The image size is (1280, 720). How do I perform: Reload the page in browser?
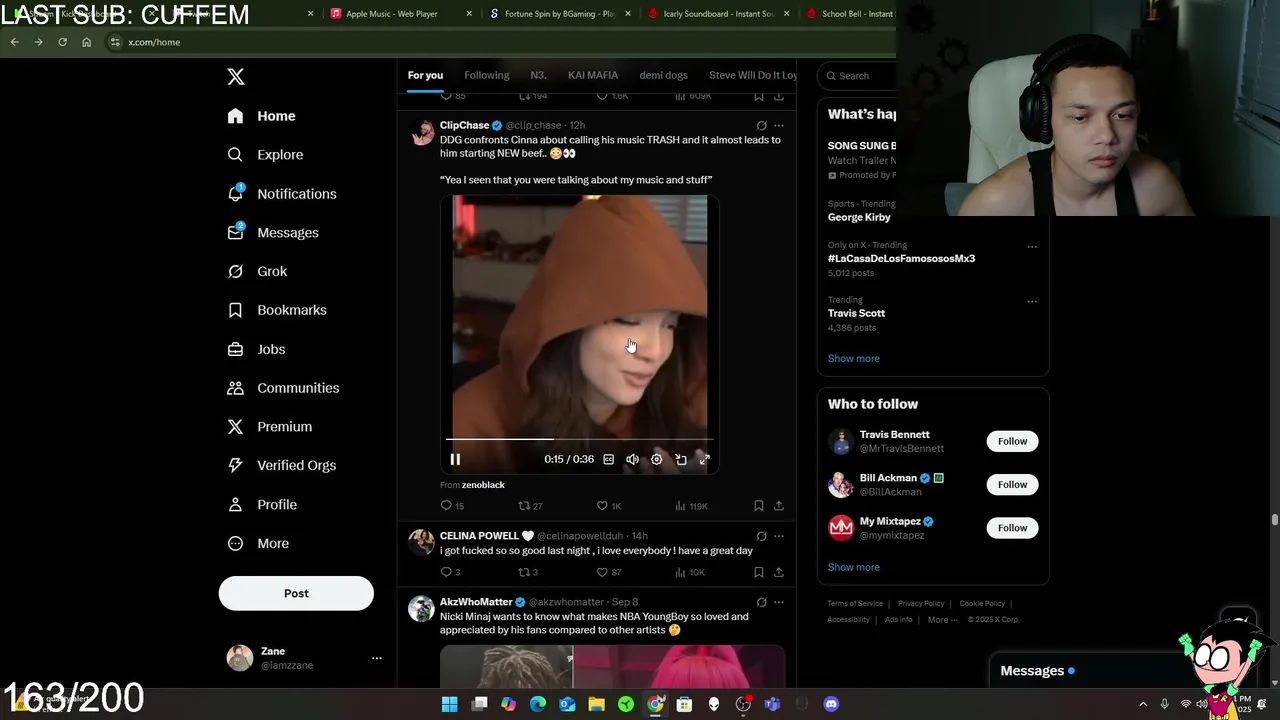click(x=62, y=42)
